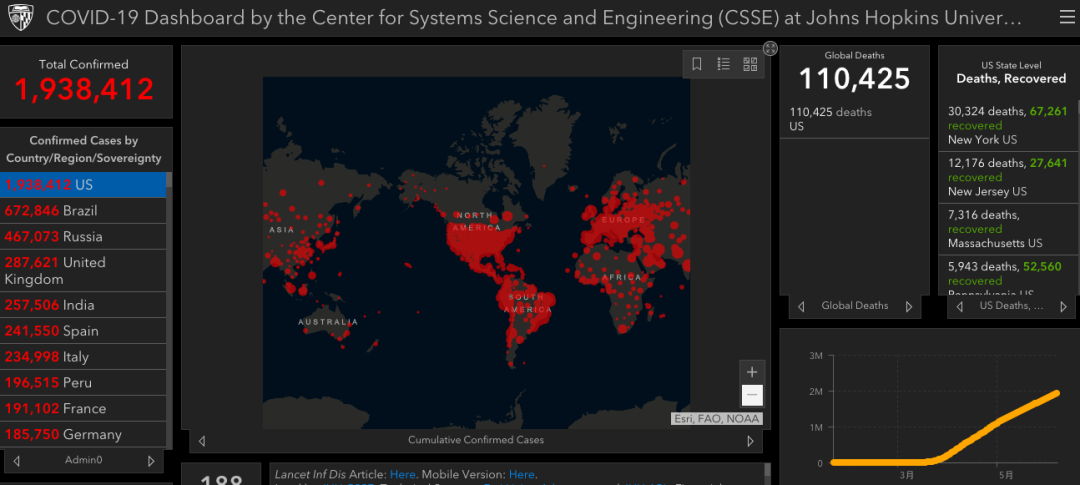The image size is (1080, 485).
Task: Select Peru row with 196,515 cases
Action: point(83,382)
